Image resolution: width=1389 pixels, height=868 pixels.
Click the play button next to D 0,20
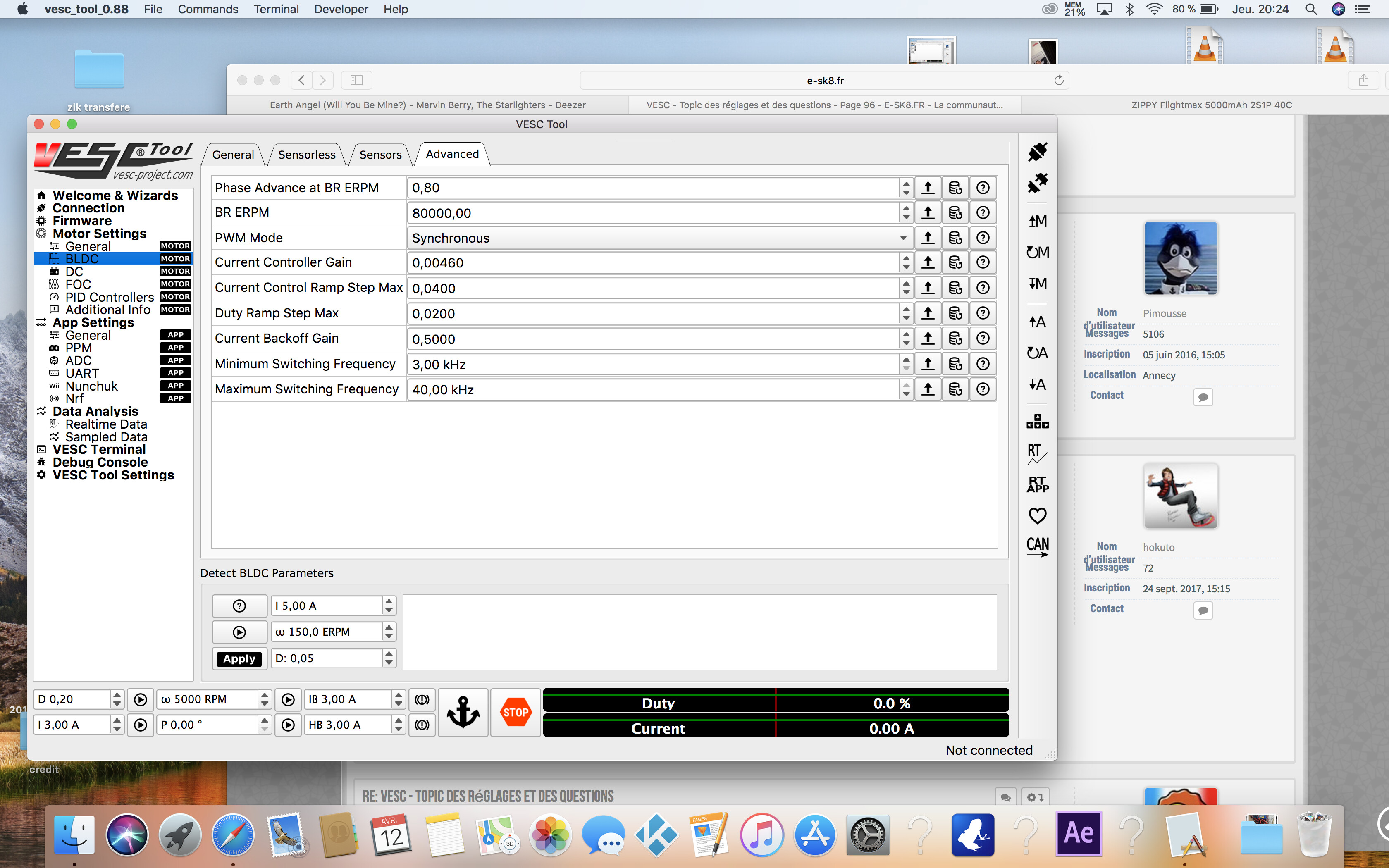tap(140, 699)
